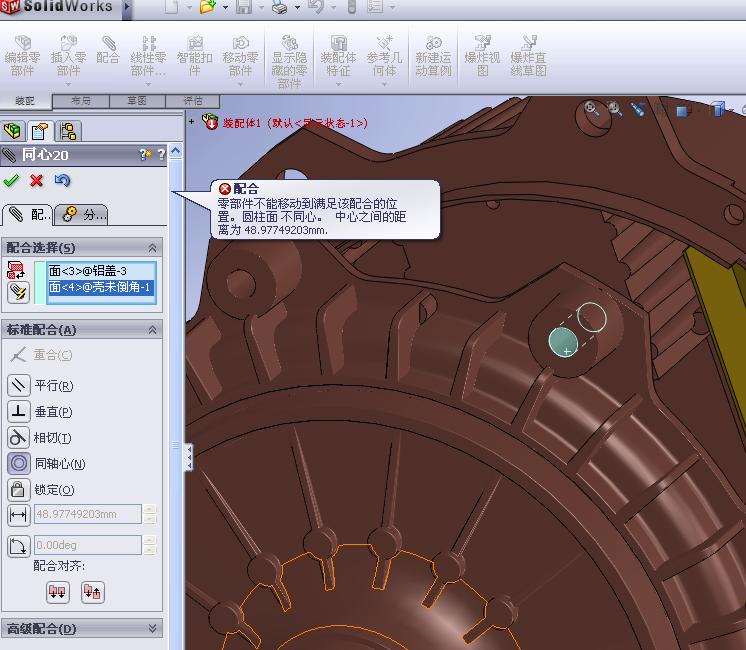746x650 pixels.
Task: Open the SolidWorks menu flyout arrow
Action: (127, 7)
